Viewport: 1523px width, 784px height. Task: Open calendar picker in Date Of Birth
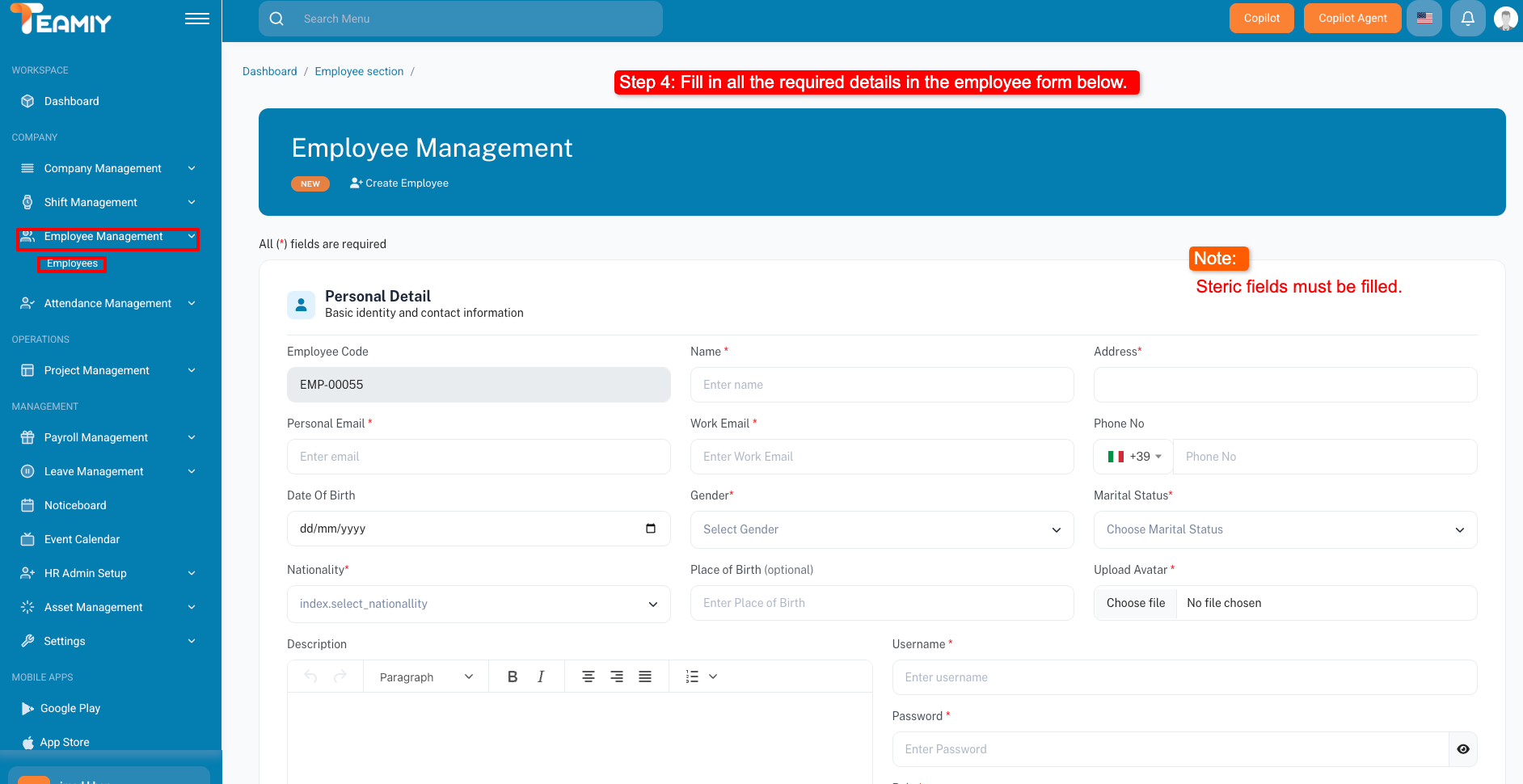pyautogui.click(x=651, y=529)
